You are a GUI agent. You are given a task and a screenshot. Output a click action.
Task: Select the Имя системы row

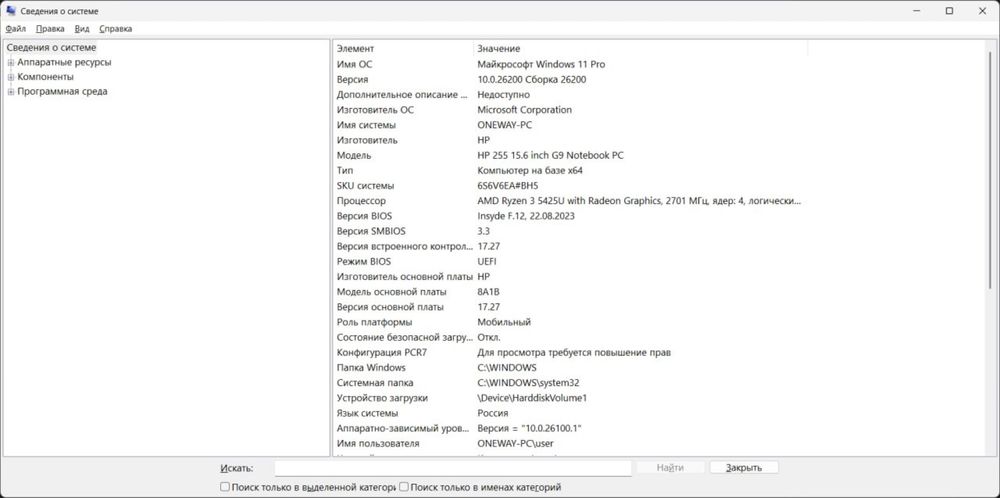[x=569, y=125]
